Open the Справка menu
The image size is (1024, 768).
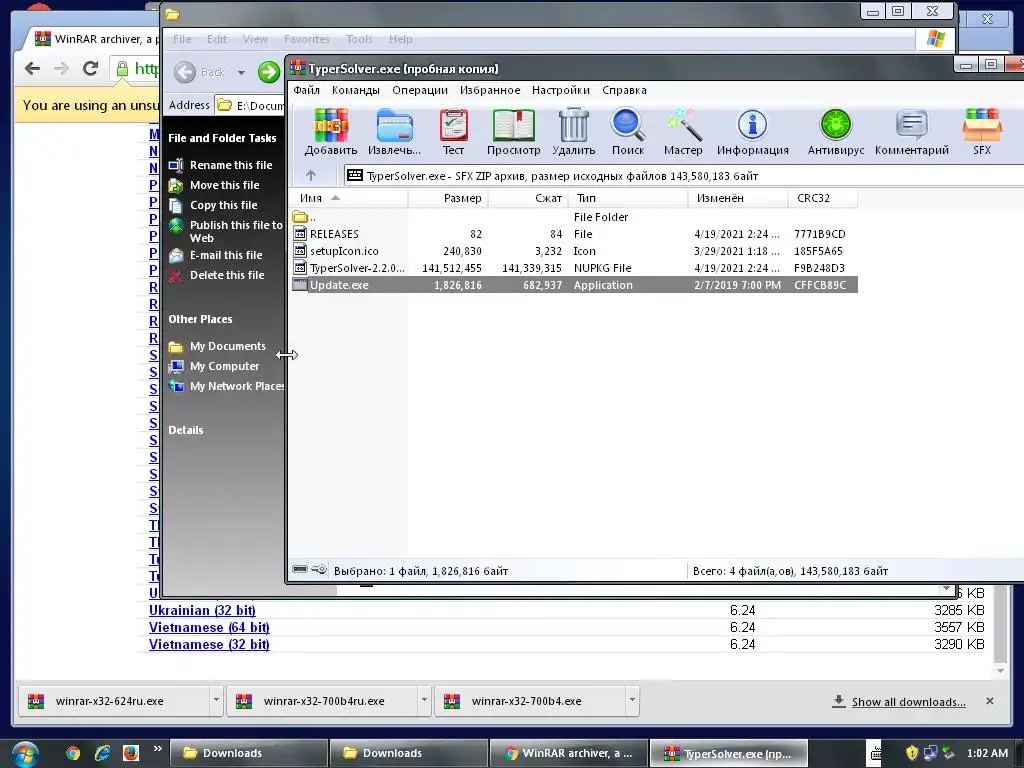(x=624, y=90)
